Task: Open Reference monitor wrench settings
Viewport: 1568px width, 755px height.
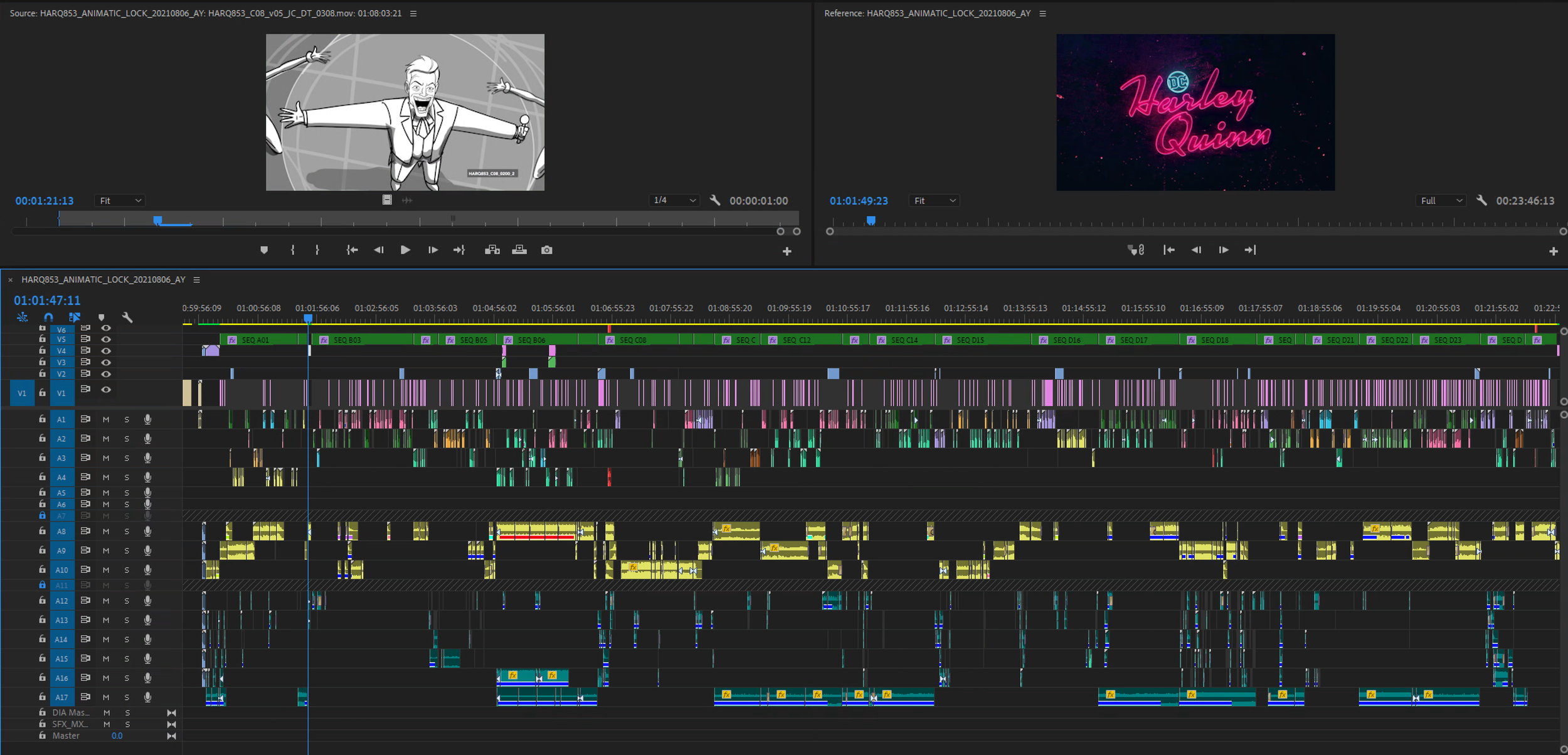Action: click(x=1481, y=200)
